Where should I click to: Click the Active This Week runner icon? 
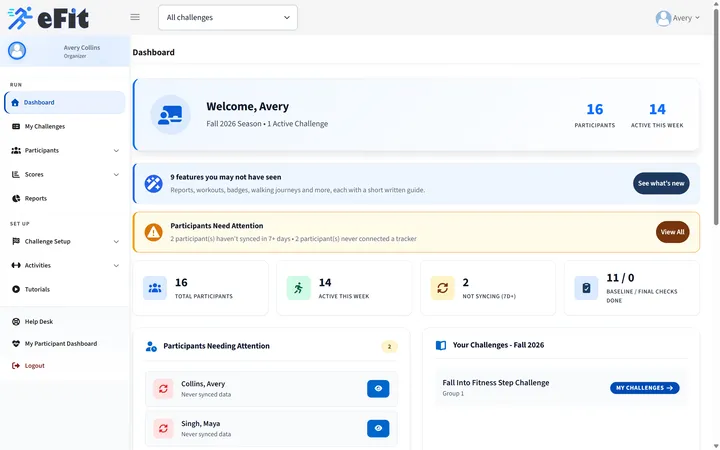click(x=298, y=288)
